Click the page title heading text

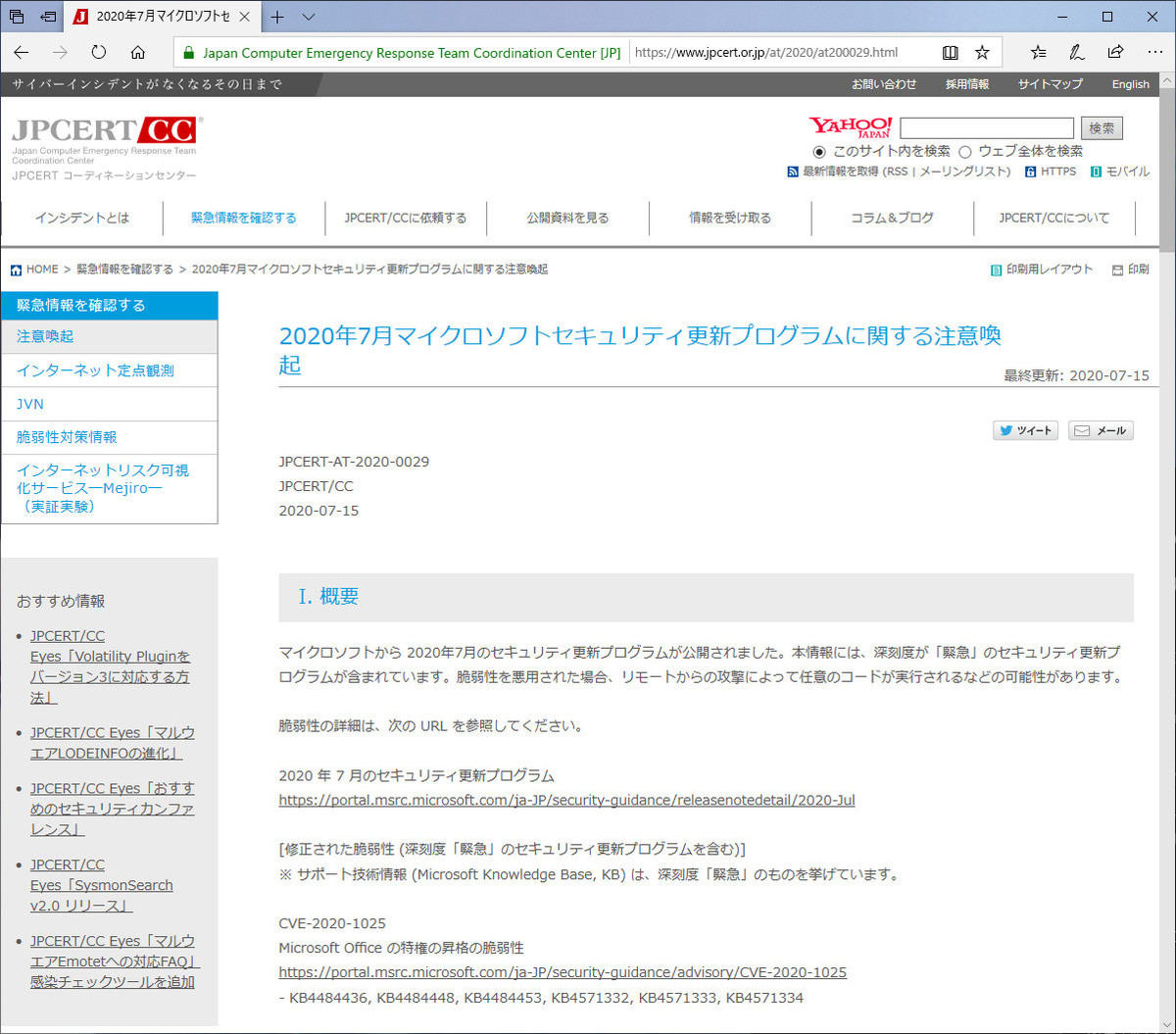tap(640, 350)
